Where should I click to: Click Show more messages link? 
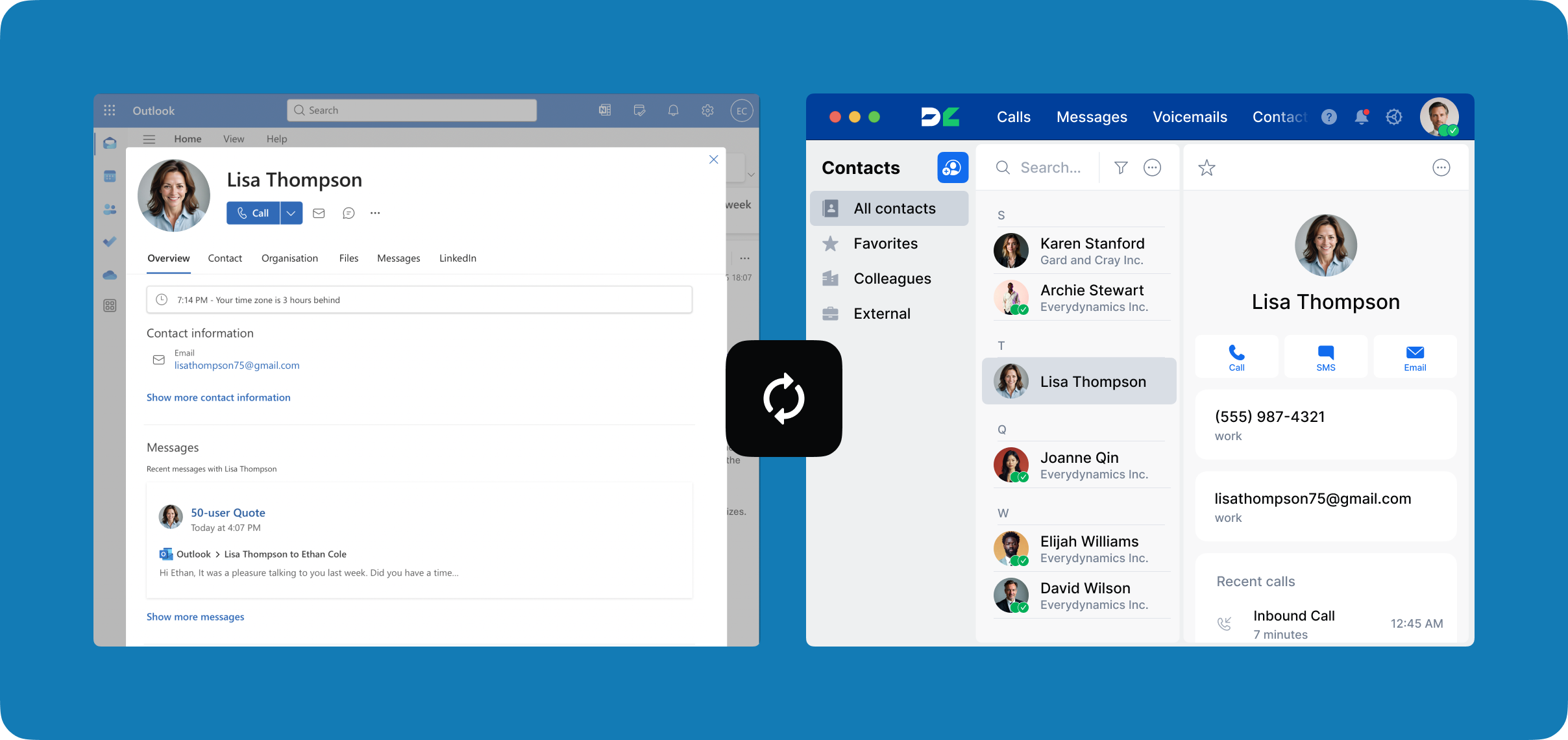[x=195, y=616]
